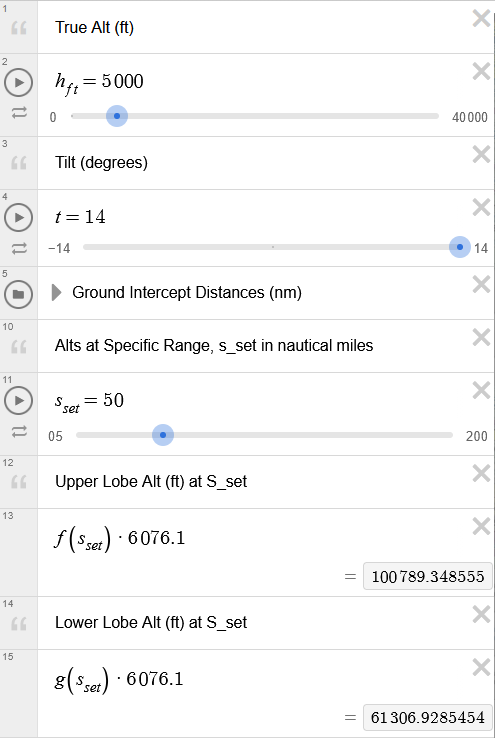Play the tilt t slider animation
This screenshot has height=738, width=495.
point(18,217)
